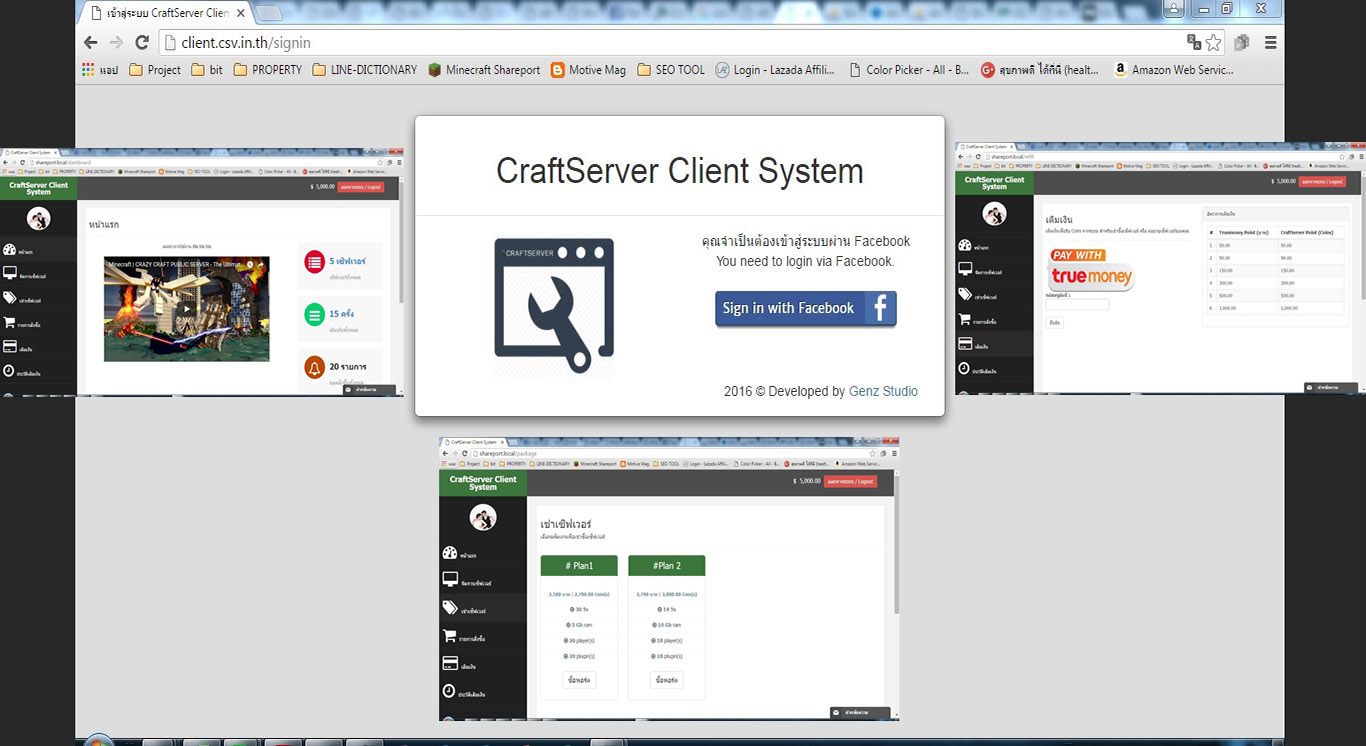Click the extension icon beside the star
Viewport: 1366px width, 746px height.
click(x=1242, y=43)
